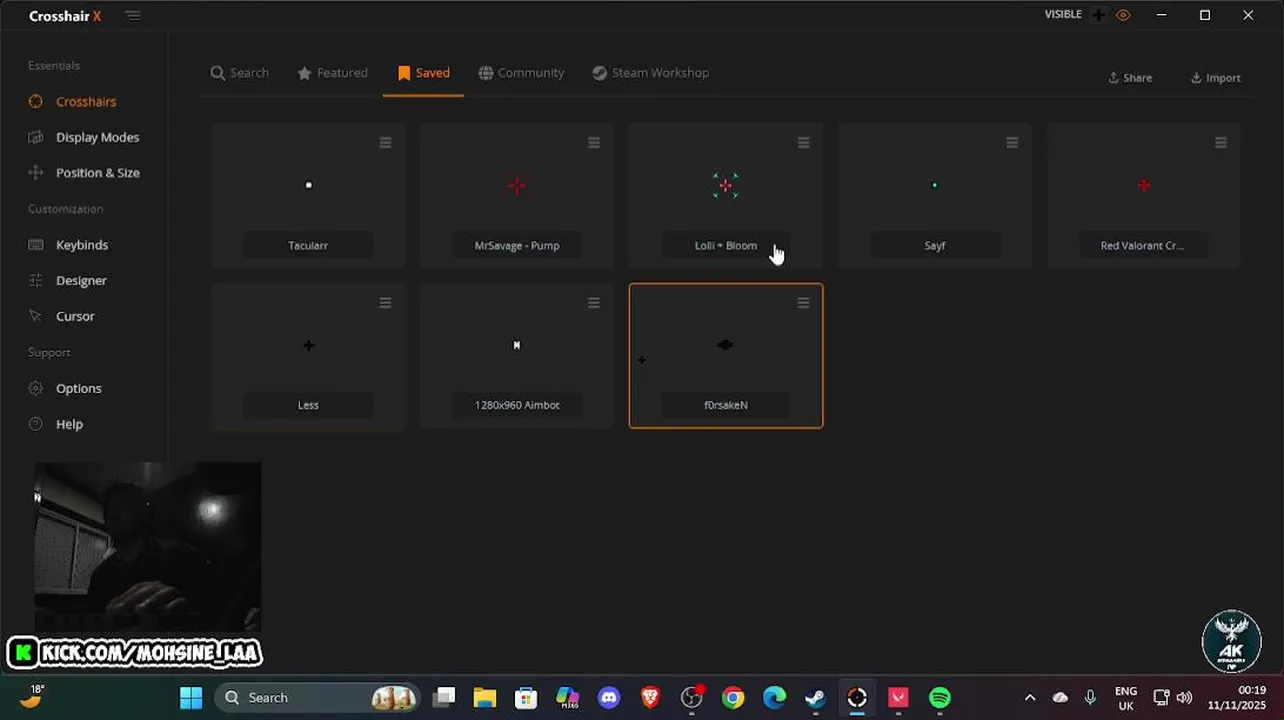Launch Brave browser from the taskbar

(x=650, y=697)
